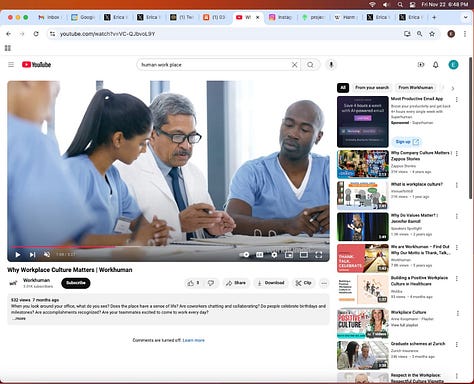Image resolution: width=474 pixels, height=384 pixels.
Task: Open the YouTube account avatar menu
Action: click(x=453, y=65)
